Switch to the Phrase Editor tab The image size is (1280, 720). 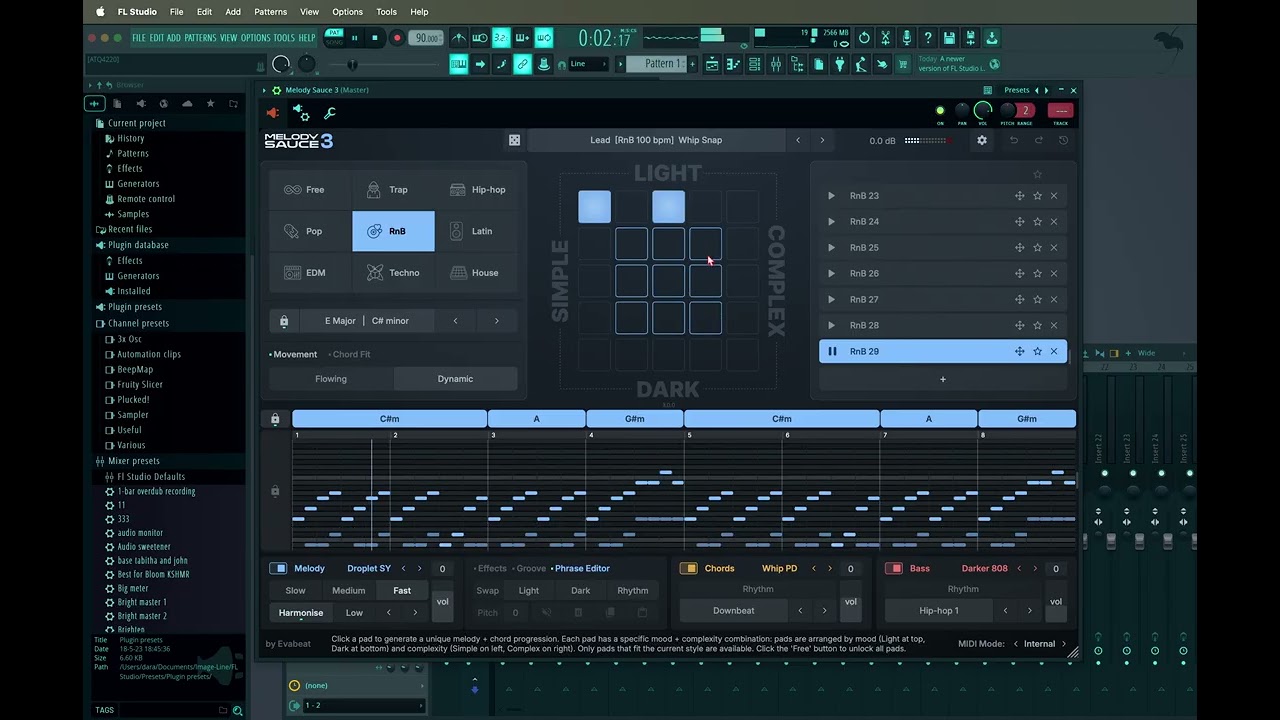581,569
